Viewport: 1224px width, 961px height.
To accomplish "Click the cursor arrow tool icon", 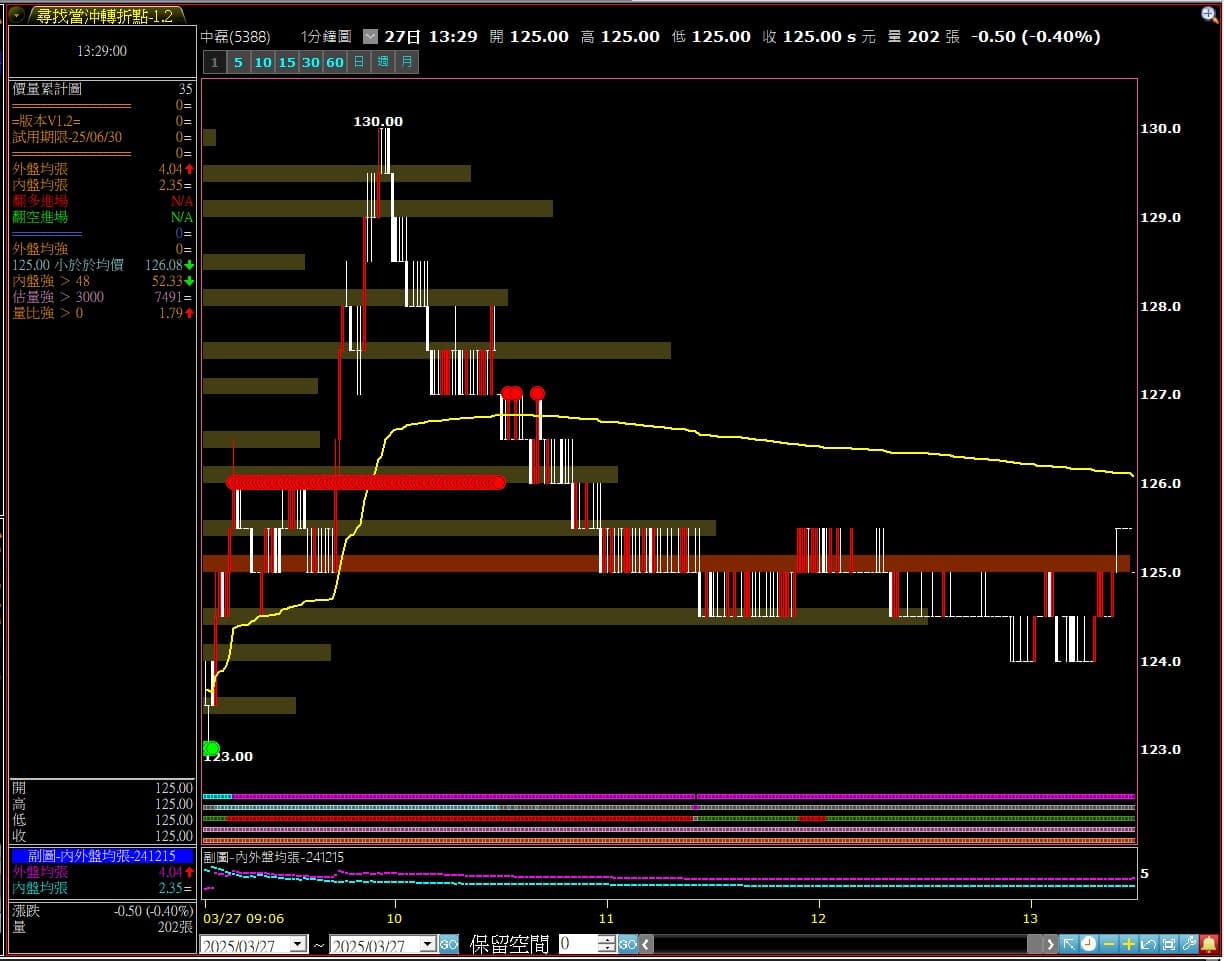I will (x=1069, y=944).
